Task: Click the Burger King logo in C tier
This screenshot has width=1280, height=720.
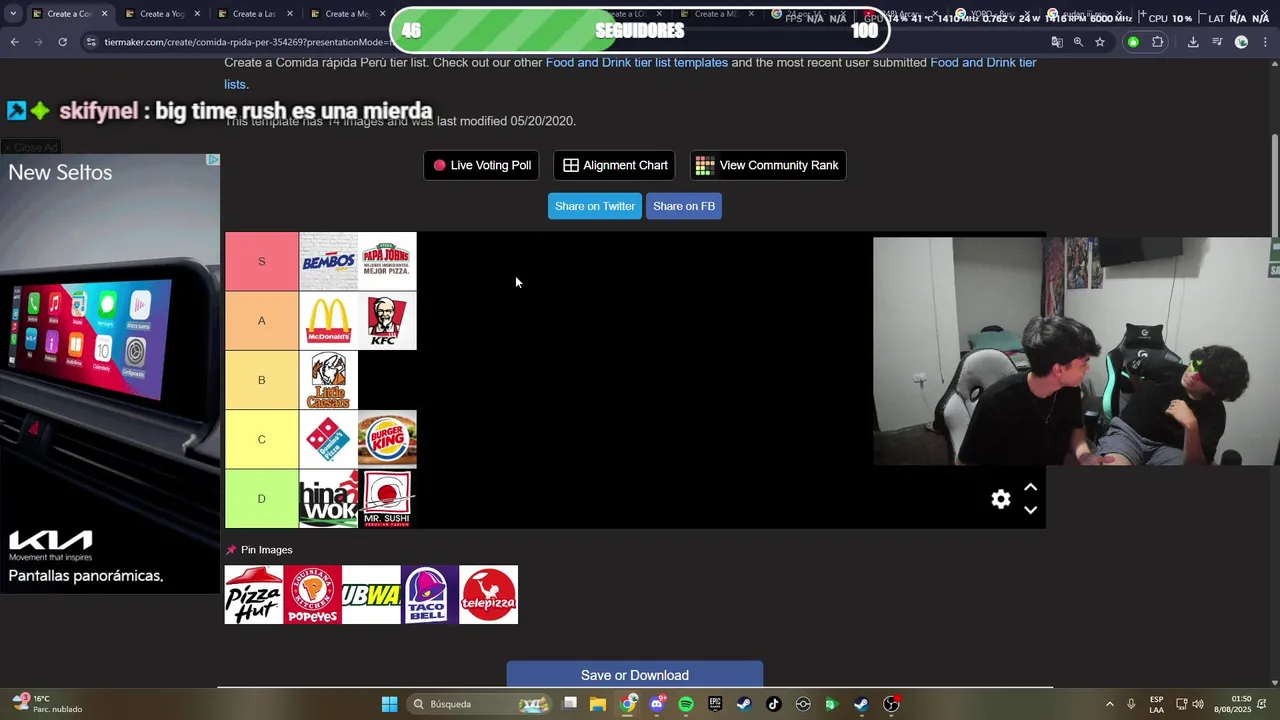Action: [387, 439]
